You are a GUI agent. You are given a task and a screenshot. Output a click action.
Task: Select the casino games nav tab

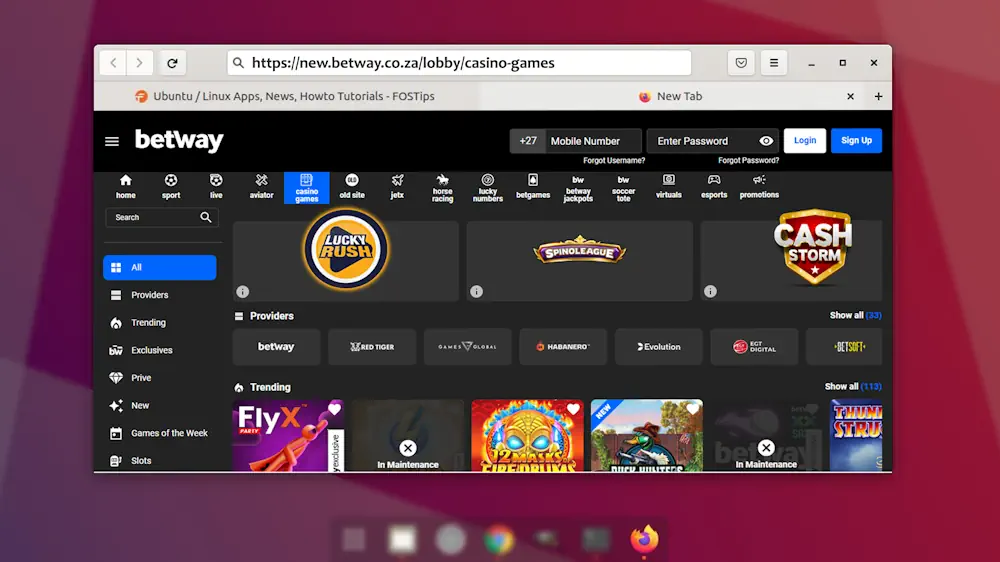pos(307,188)
